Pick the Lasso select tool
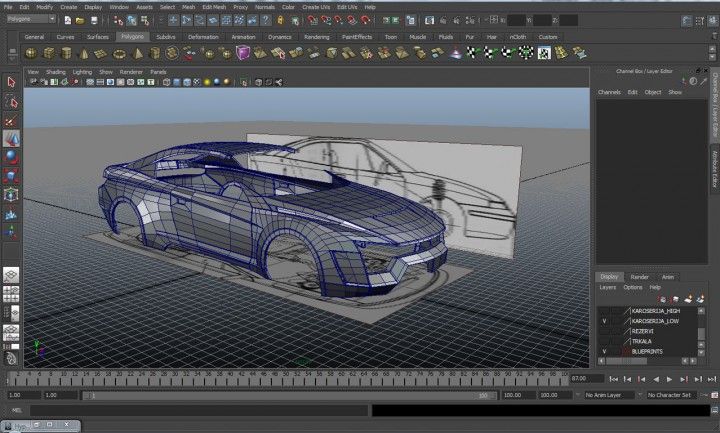This screenshot has width=720, height=433. click(11, 101)
